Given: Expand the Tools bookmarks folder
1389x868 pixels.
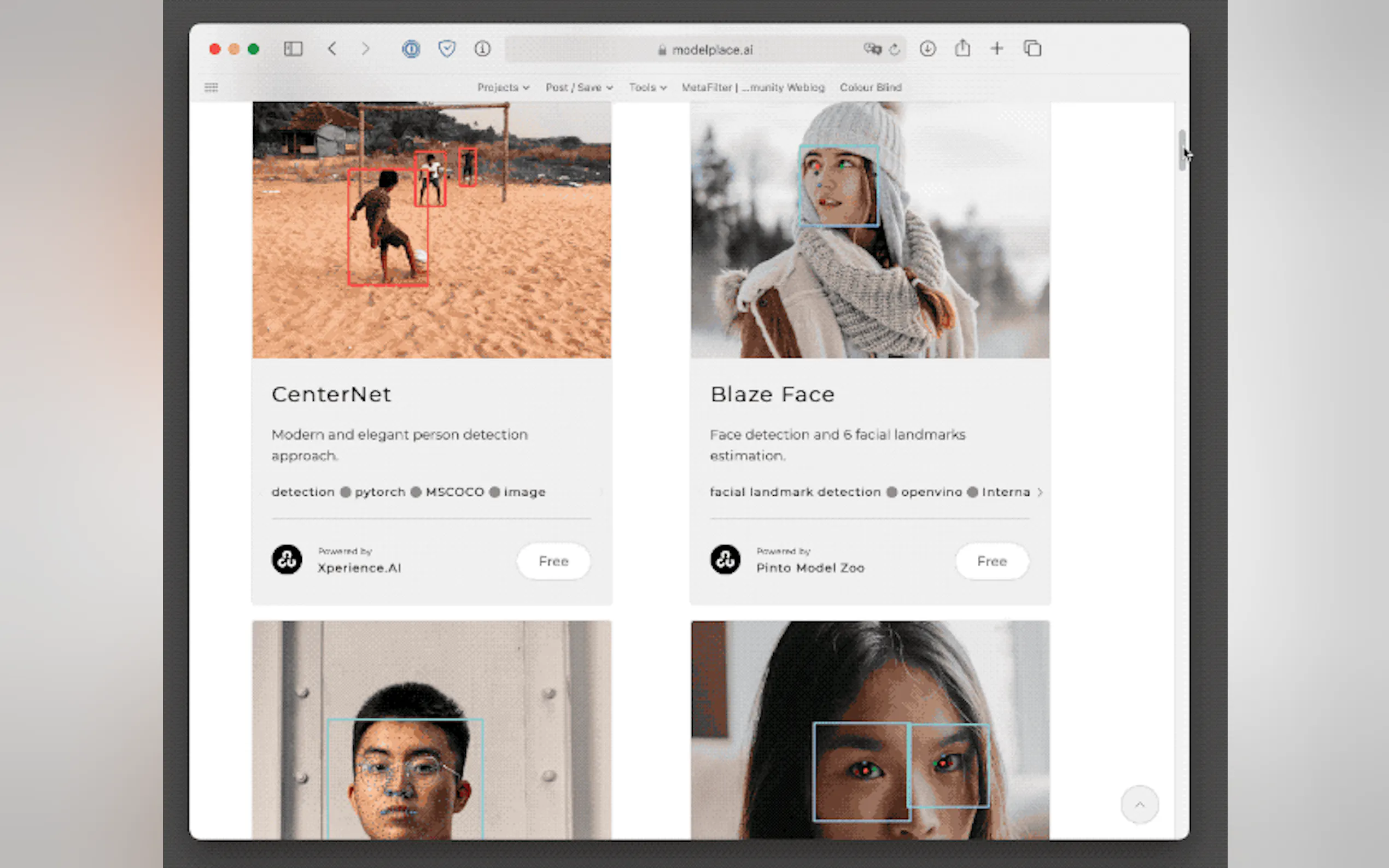Looking at the screenshot, I should coord(647,87).
